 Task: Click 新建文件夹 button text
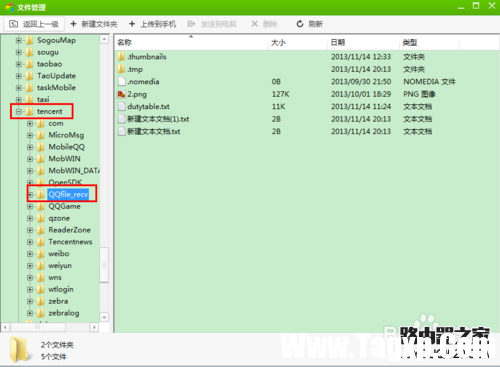tap(99, 24)
